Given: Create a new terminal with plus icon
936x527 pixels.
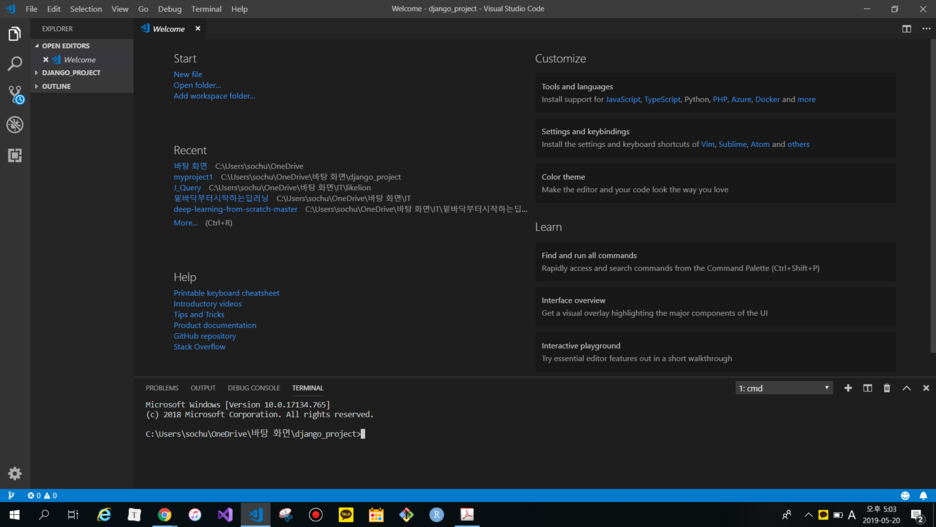Looking at the screenshot, I should [848, 388].
